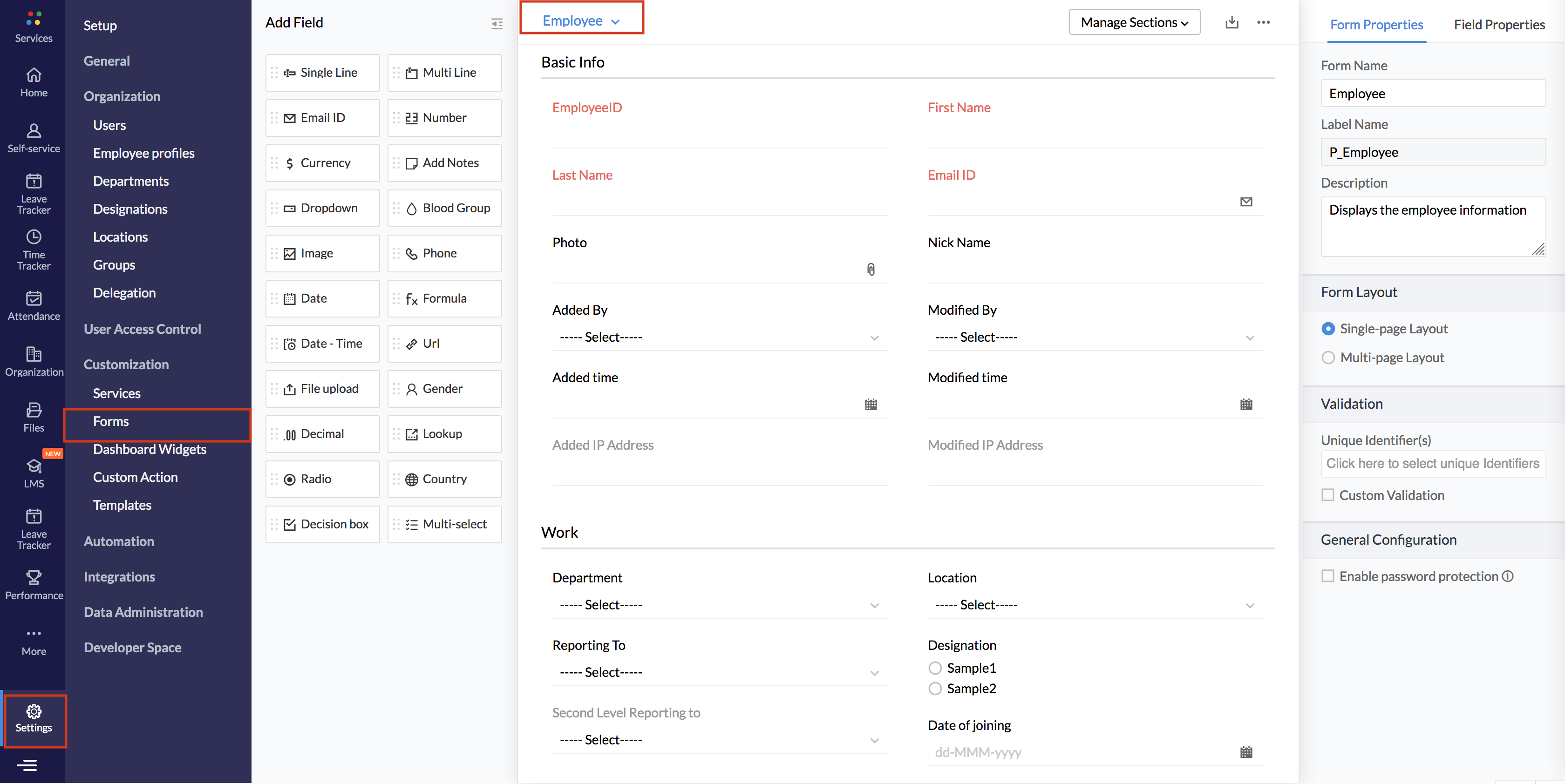This screenshot has height=784, width=1565.
Task: Click the Decision box field button
Action: (x=323, y=524)
